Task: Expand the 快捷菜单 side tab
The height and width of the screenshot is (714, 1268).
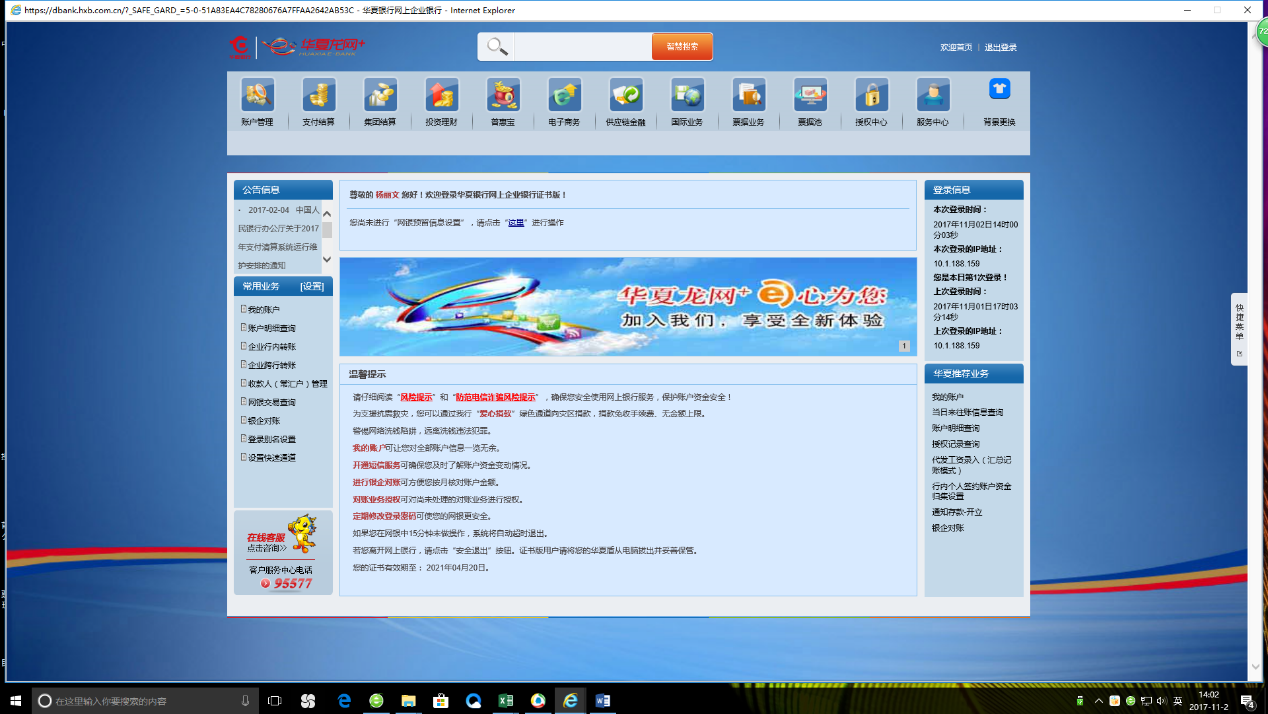Action: 1240,329
